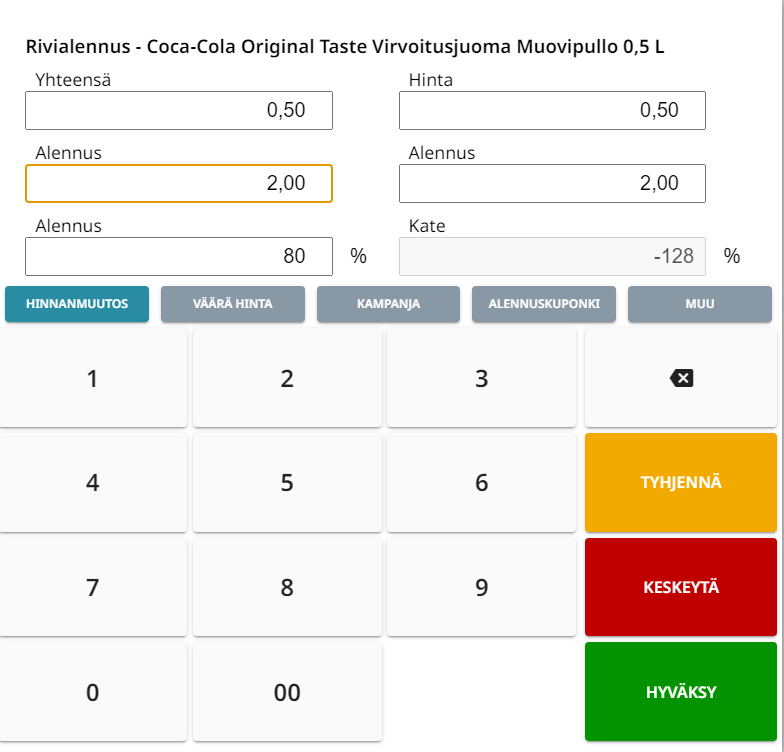784x752 pixels.
Task: Click the Hinta label
Action: click(430, 80)
